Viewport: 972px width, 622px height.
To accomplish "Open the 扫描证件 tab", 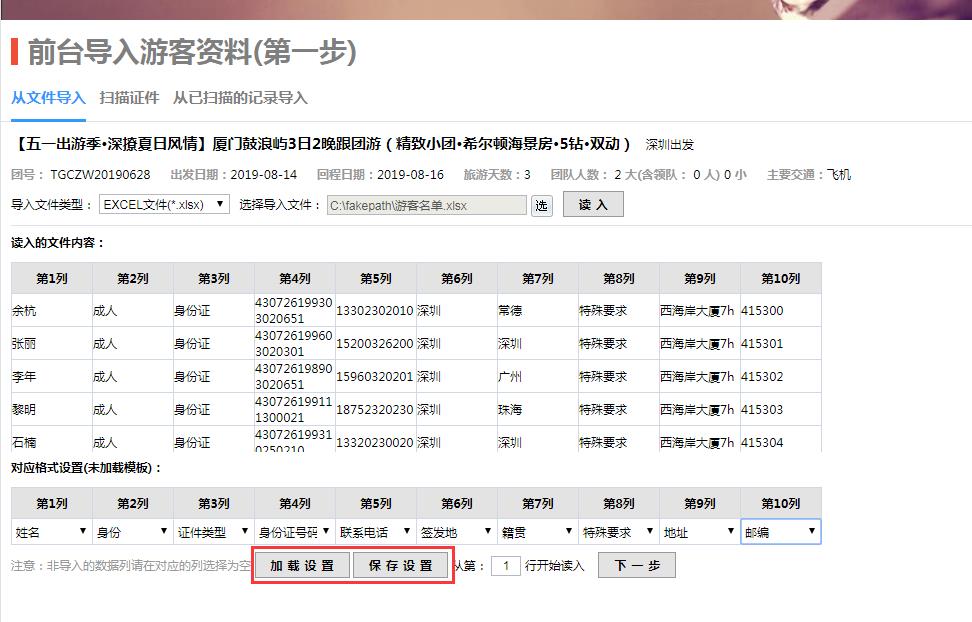I will [129, 98].
